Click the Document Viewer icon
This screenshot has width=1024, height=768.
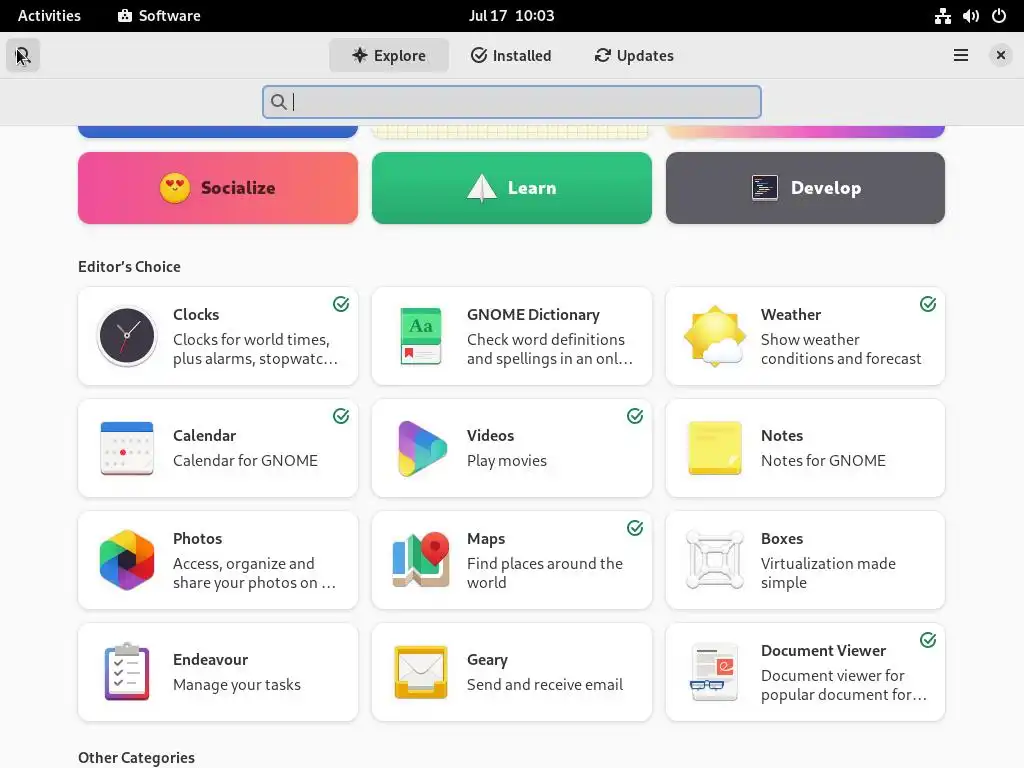[x=714, y=672]
